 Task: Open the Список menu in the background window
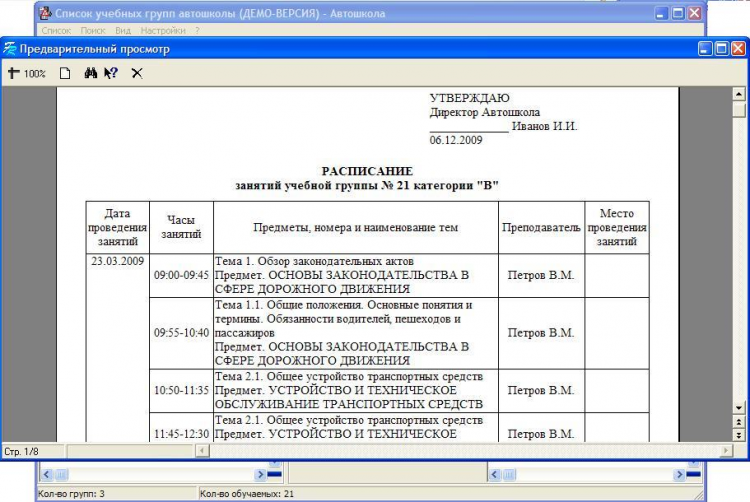56,31
